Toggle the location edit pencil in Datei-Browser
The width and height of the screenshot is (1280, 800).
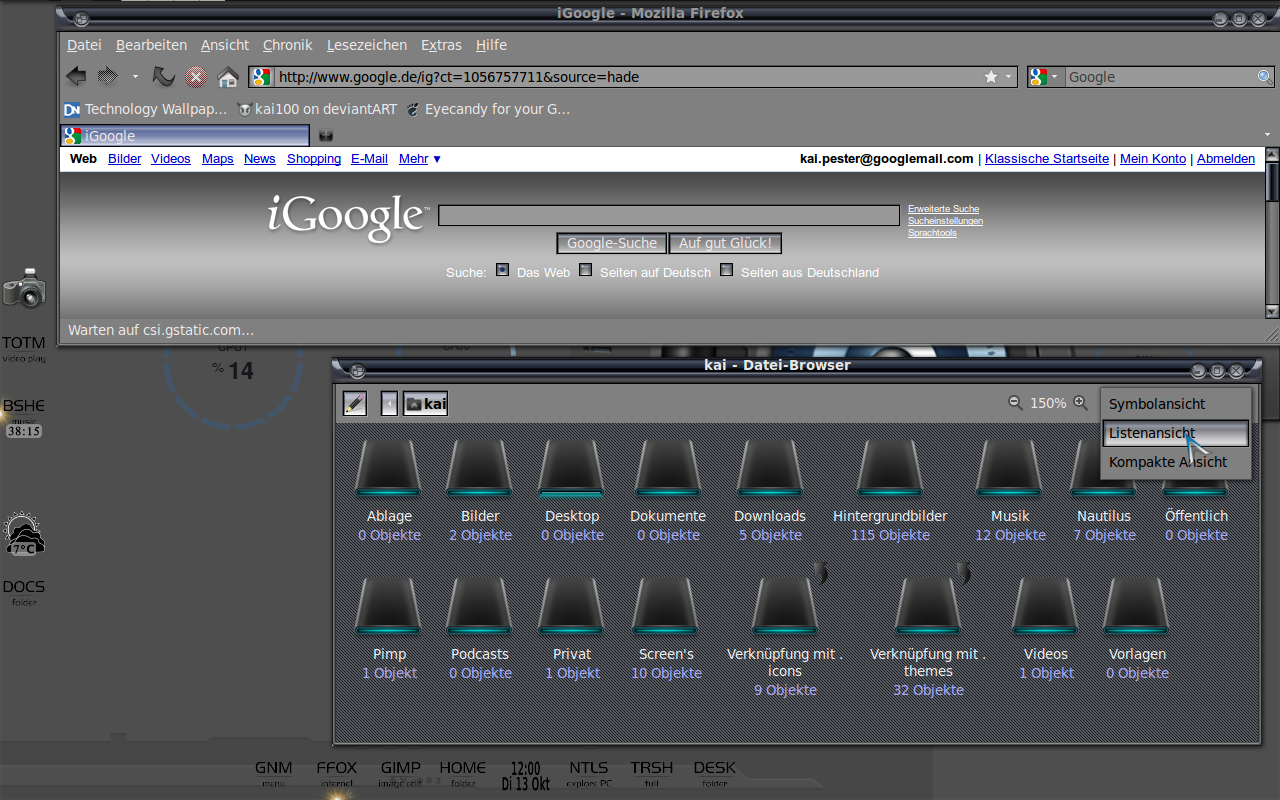[355, 403]
